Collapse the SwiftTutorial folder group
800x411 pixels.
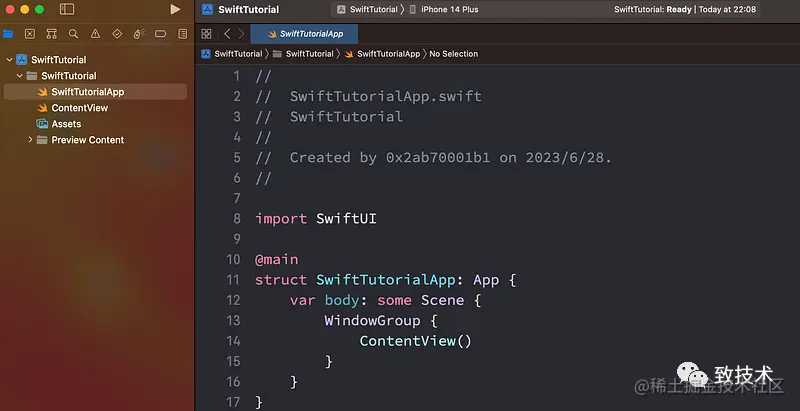[19, 76]
